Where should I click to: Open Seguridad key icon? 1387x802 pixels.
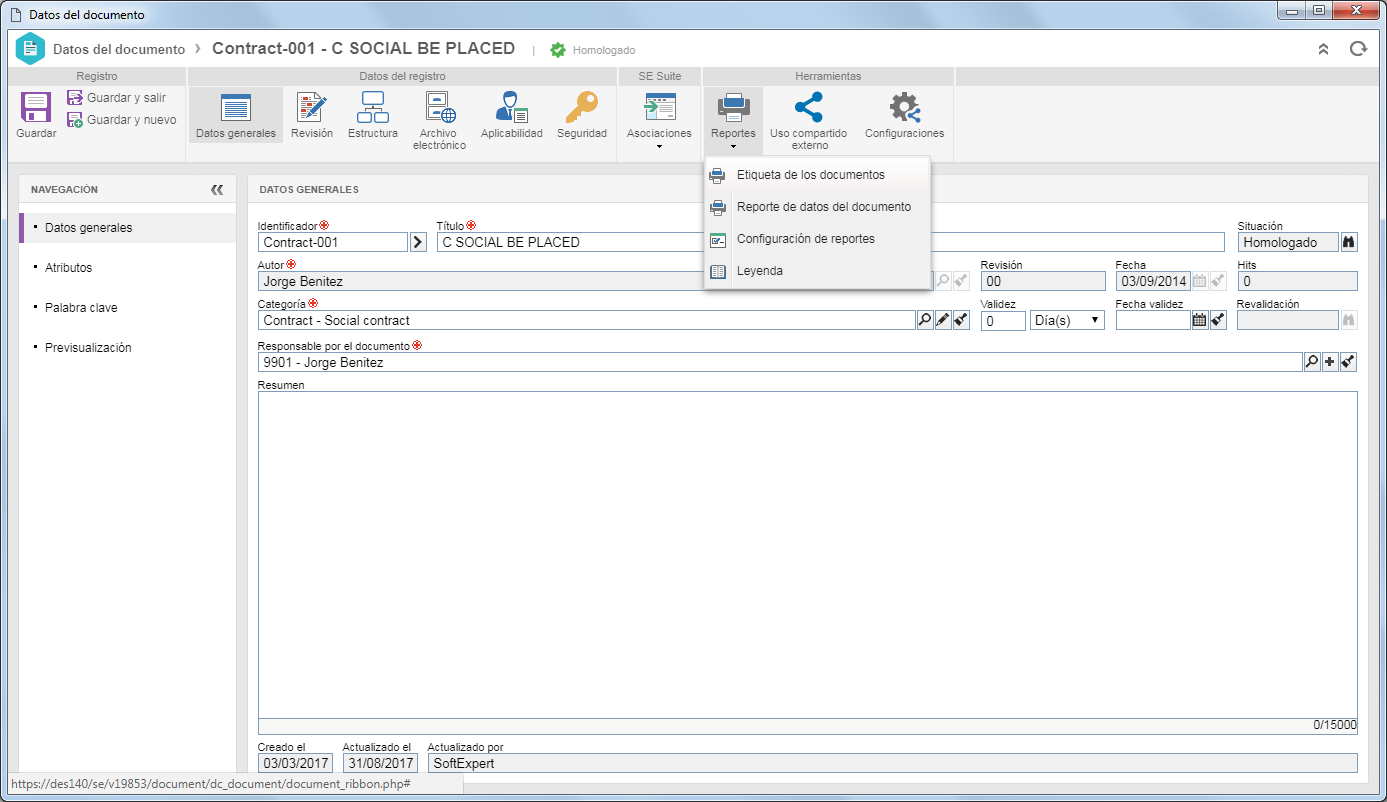click(x=582, y=107)
